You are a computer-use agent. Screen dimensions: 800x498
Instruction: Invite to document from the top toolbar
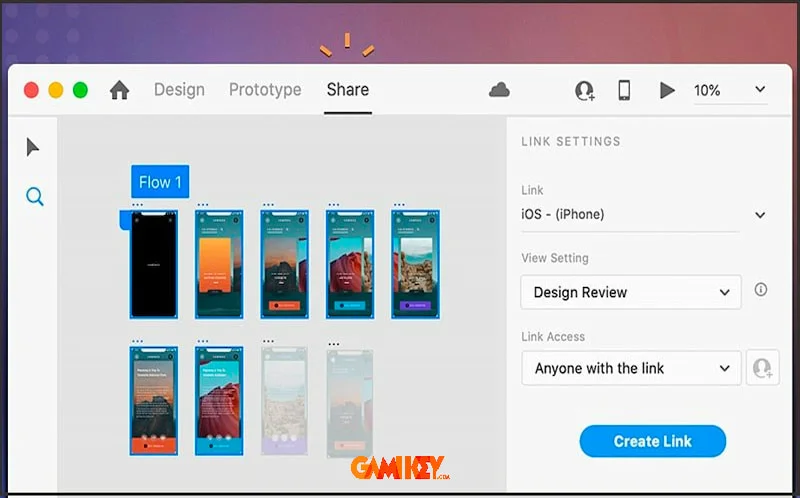[585, 91]
